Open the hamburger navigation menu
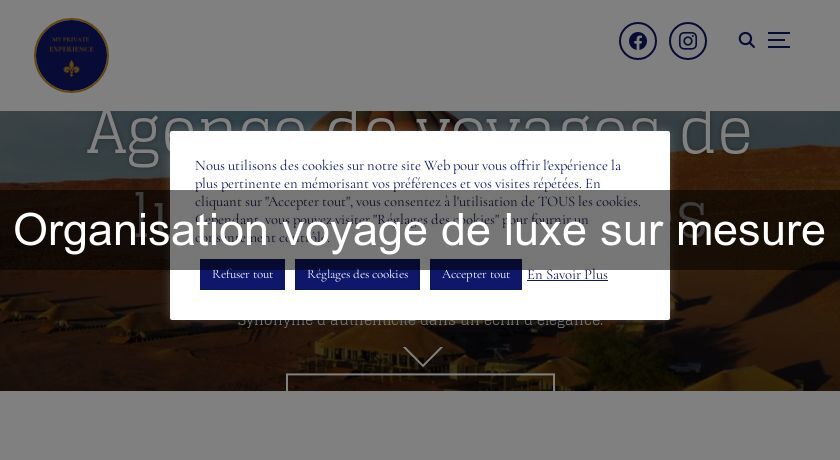Viewport: 840px width, 460px height. pos(778,40)
